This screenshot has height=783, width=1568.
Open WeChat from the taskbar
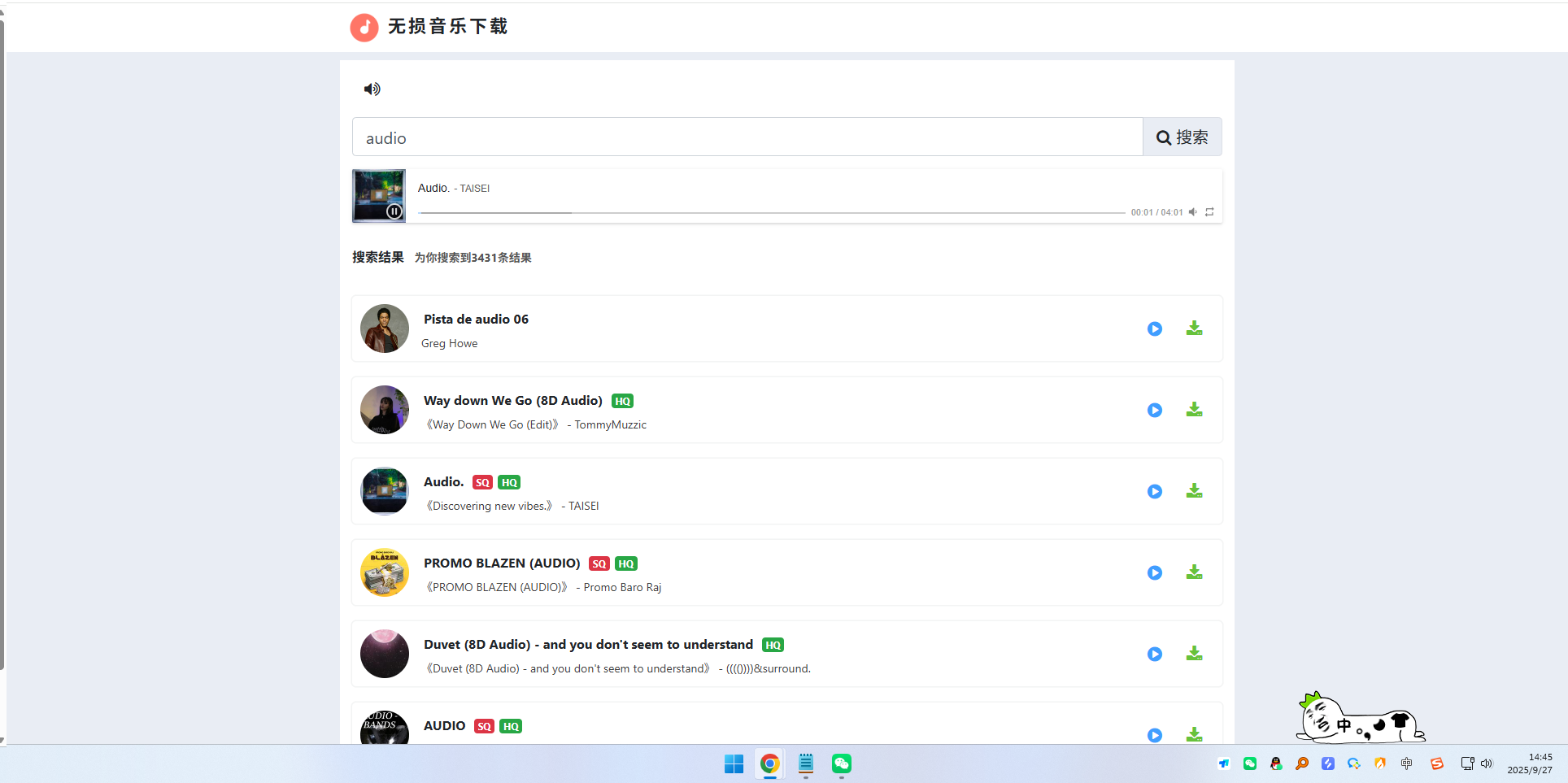841,763
